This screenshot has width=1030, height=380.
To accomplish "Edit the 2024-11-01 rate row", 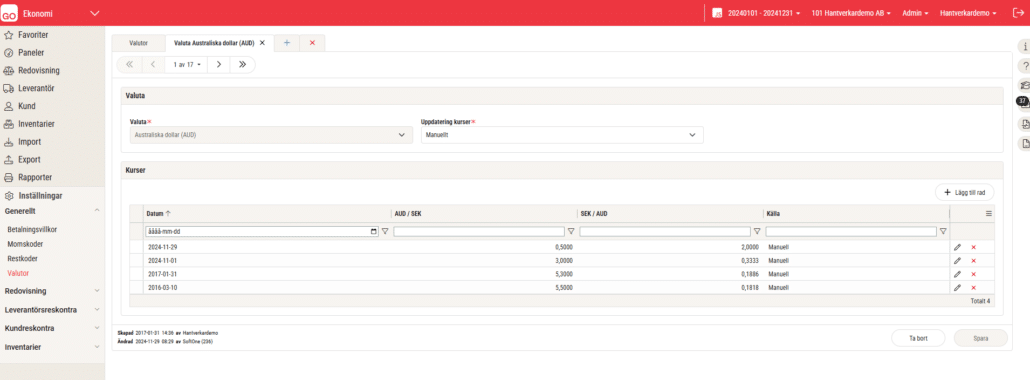I will pos(957,260).
